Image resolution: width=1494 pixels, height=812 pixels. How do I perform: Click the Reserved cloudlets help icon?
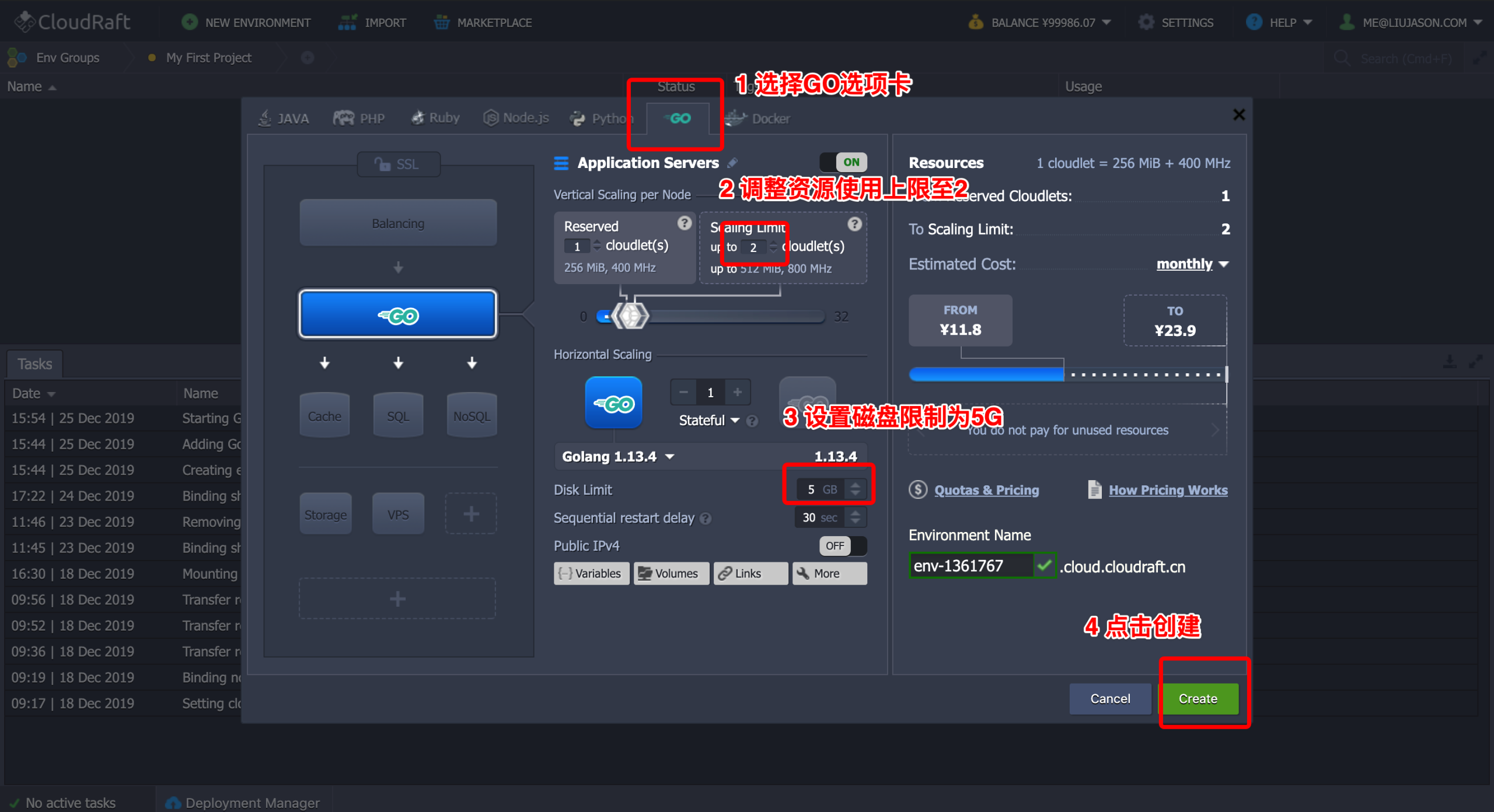tap(684, 223)
